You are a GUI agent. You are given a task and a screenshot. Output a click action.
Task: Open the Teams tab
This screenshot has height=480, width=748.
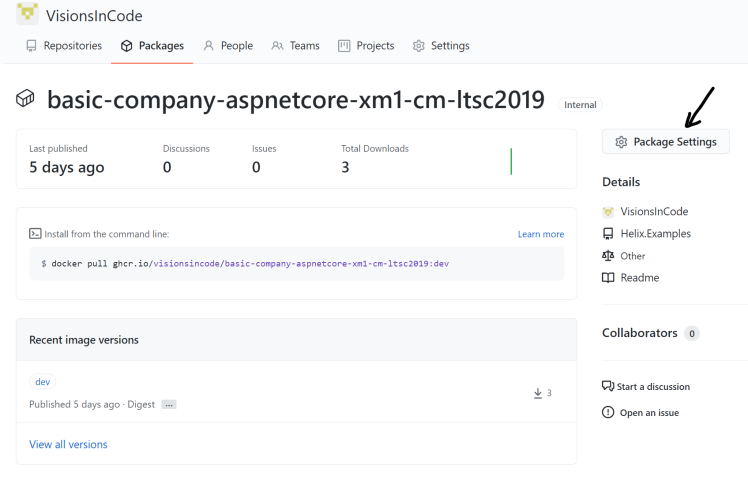coord(295,46)
